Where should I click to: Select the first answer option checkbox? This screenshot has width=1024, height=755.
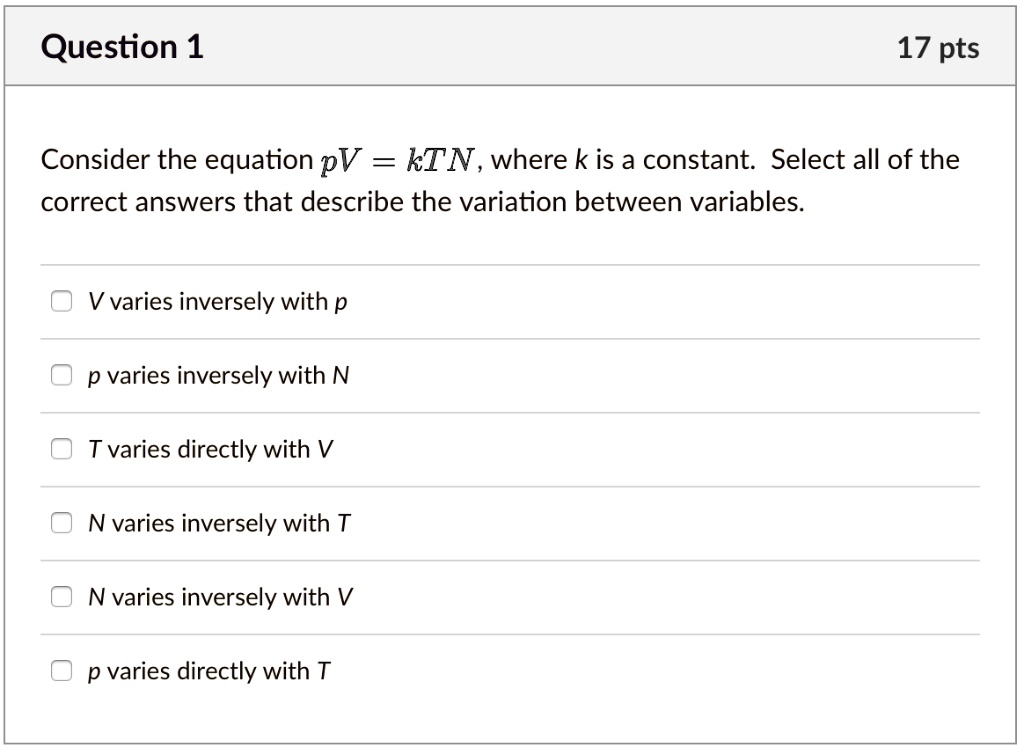point(61,299)
